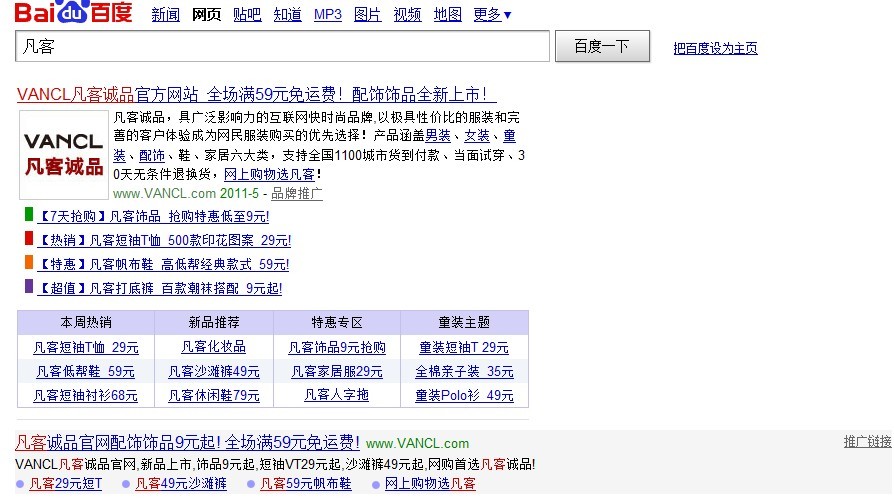Viewport: 894px width, 504px height.
Task: Open 凡客饰品9元抢购 link
Action: [337, 347]
